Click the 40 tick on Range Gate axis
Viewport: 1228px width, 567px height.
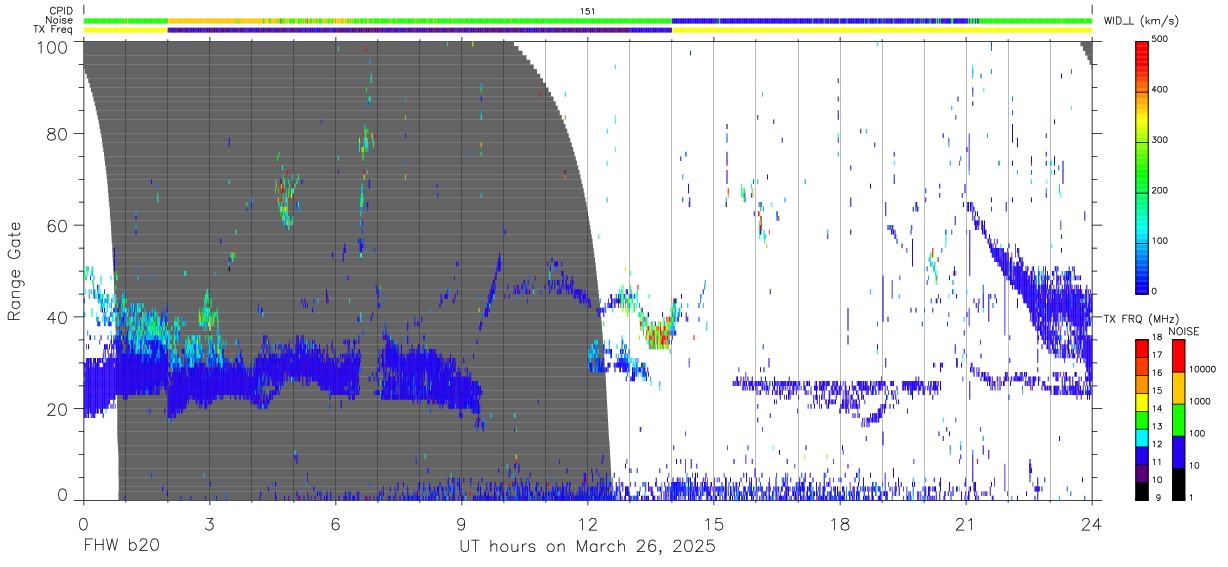tap(56, 317)
